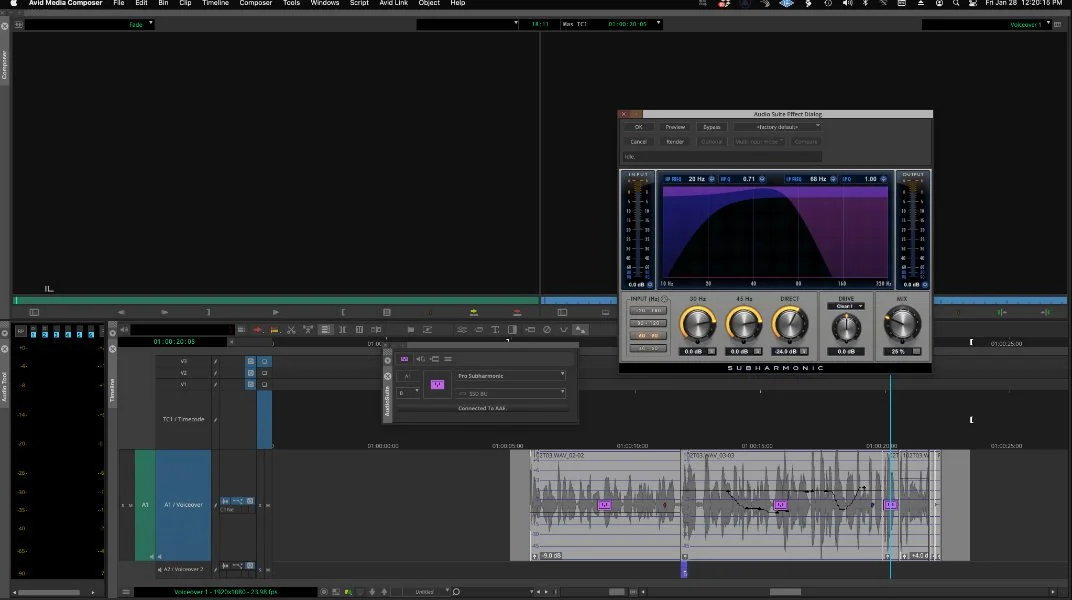
Task: Click the red Lift segment arrow tool
Action: 257,330
